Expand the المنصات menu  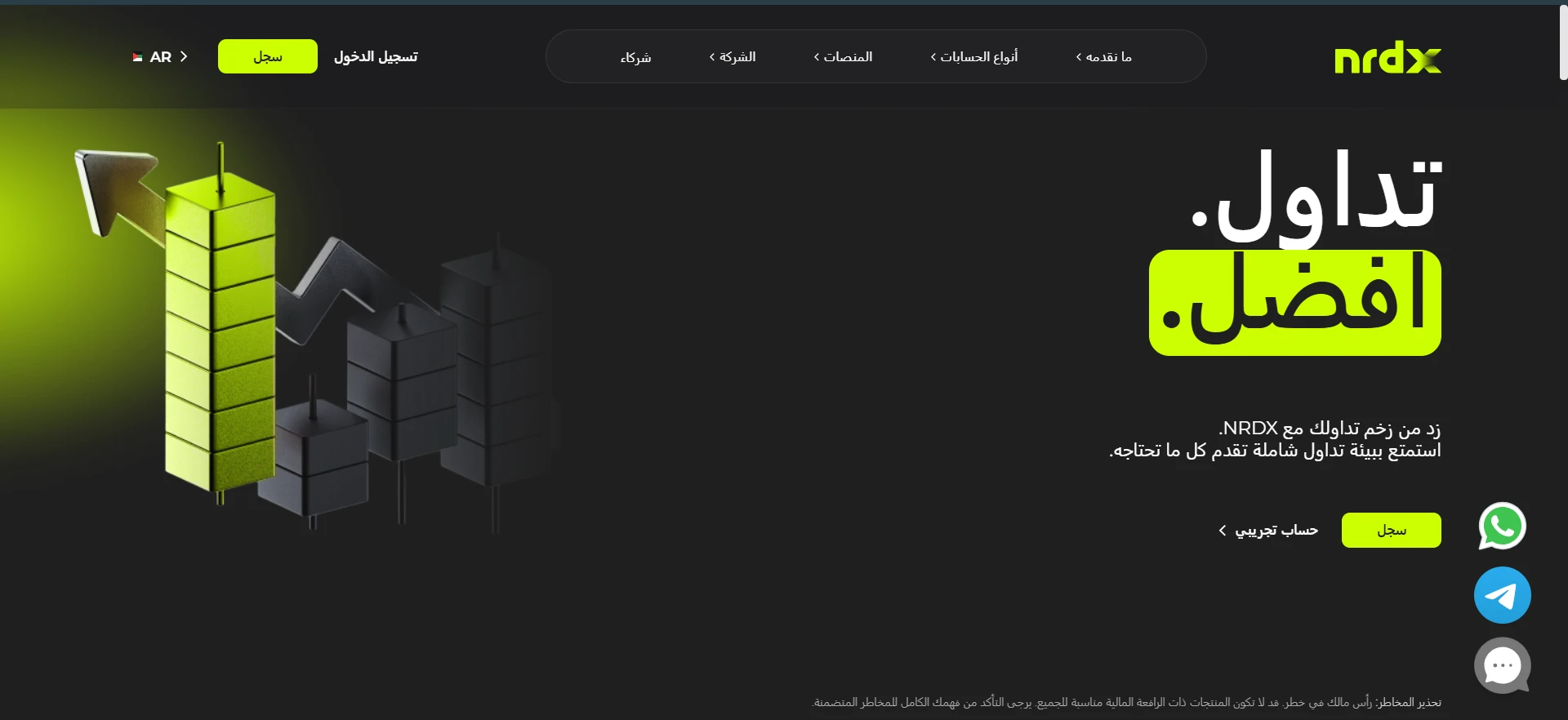click(843, 56)
